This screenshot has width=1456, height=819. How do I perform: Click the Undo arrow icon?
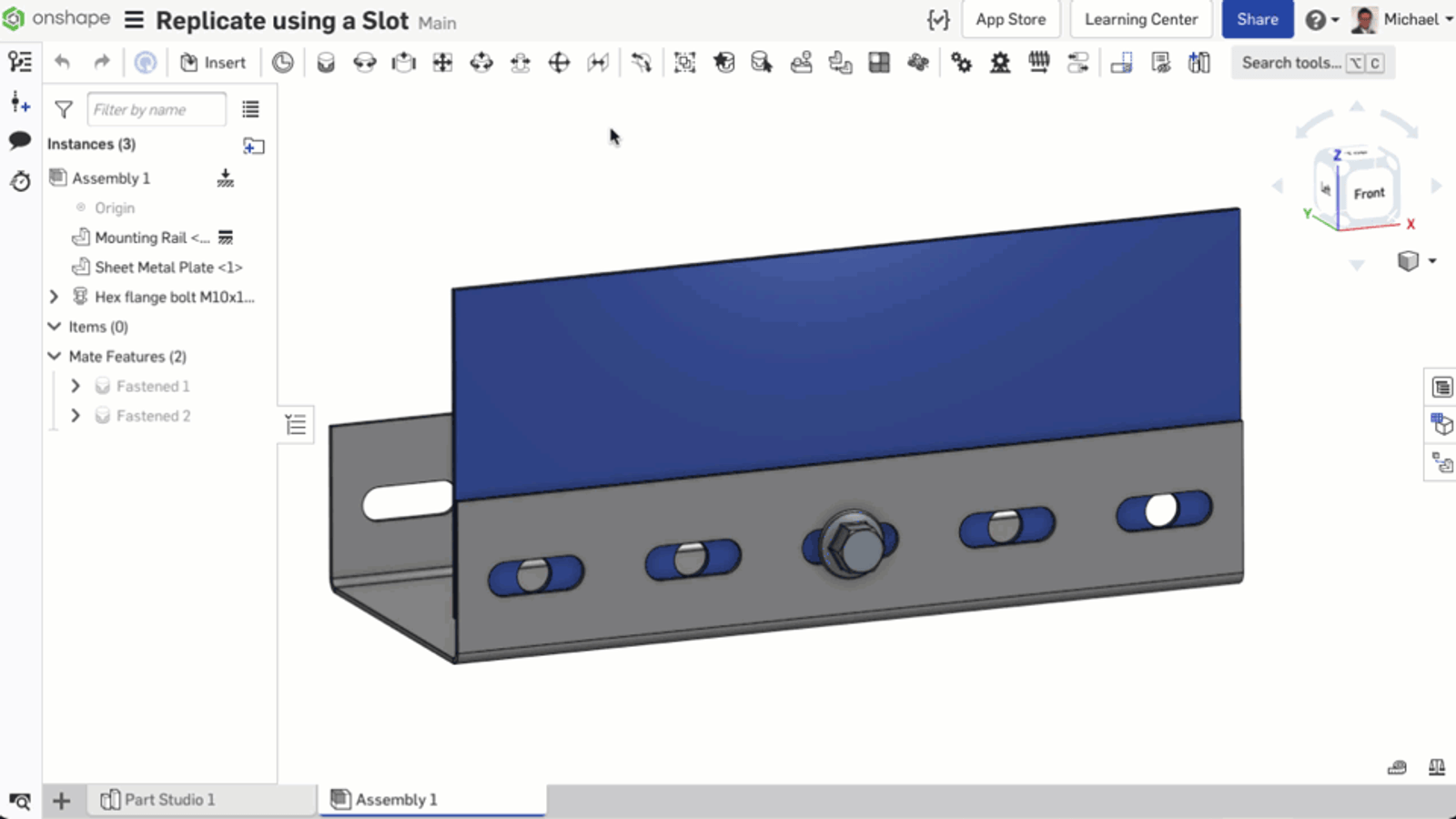(x=62, y=62)
